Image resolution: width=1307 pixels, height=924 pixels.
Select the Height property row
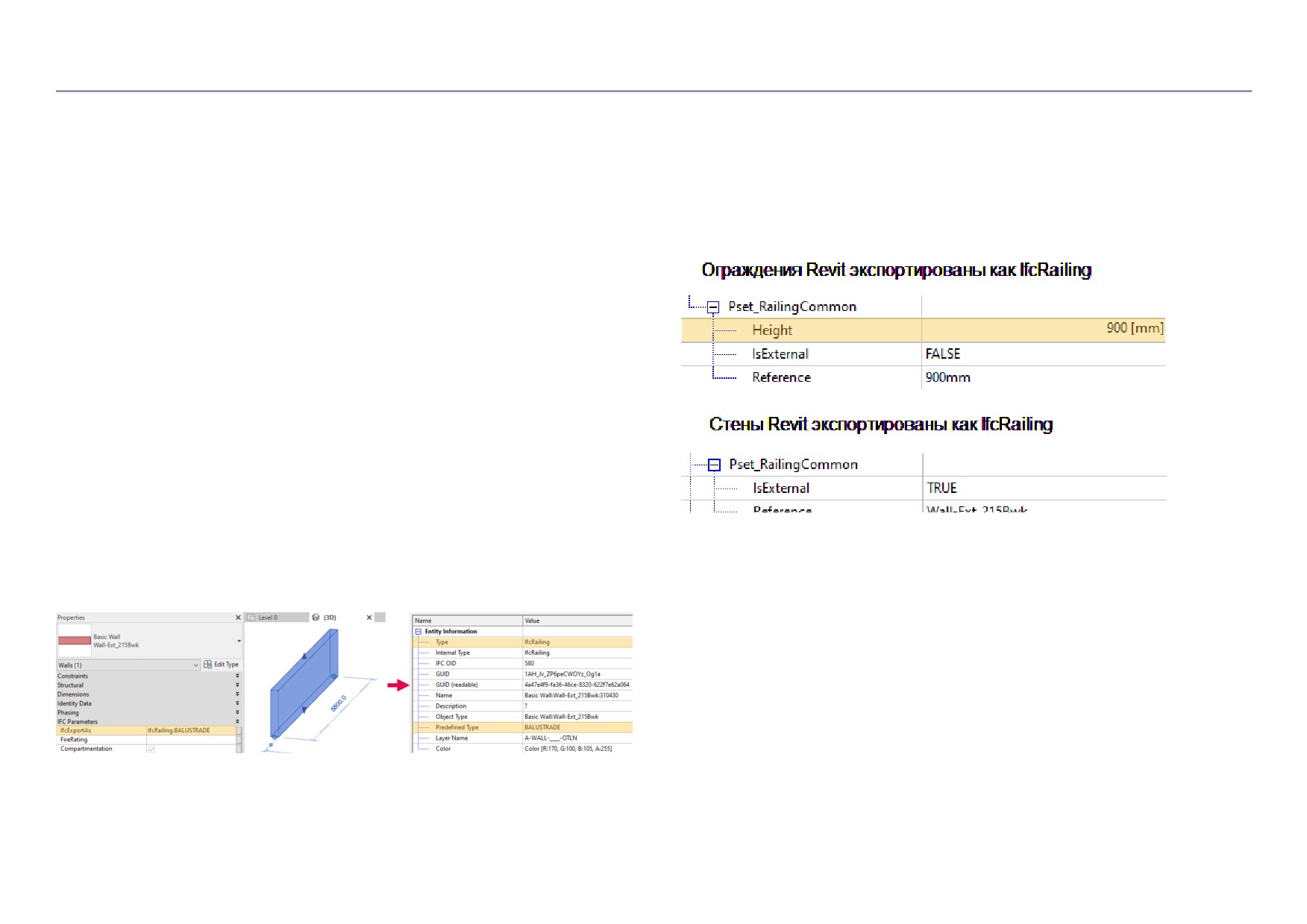tap(923, 330)
